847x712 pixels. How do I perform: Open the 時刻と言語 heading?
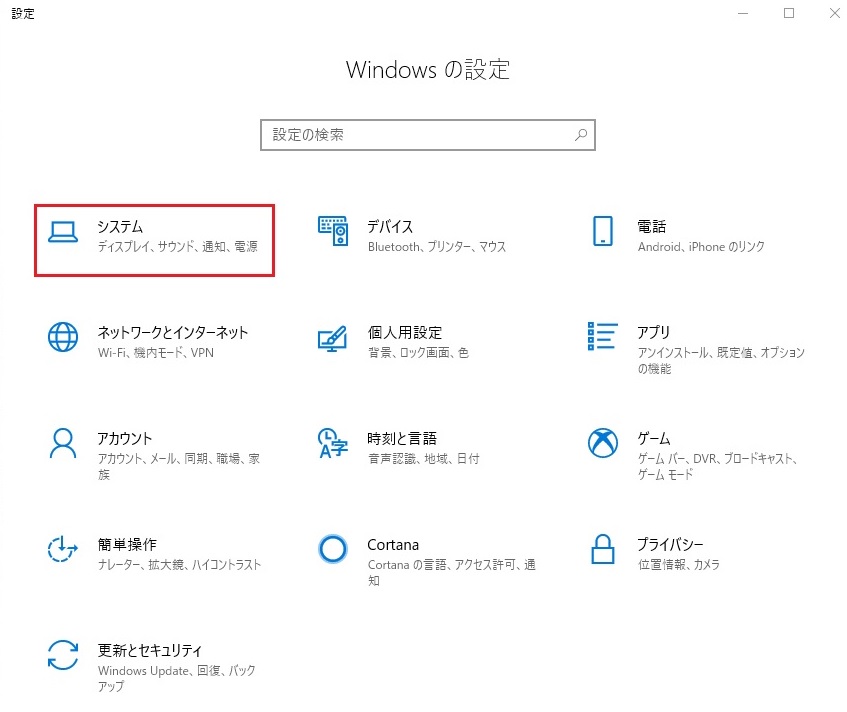tap(402, 438)
